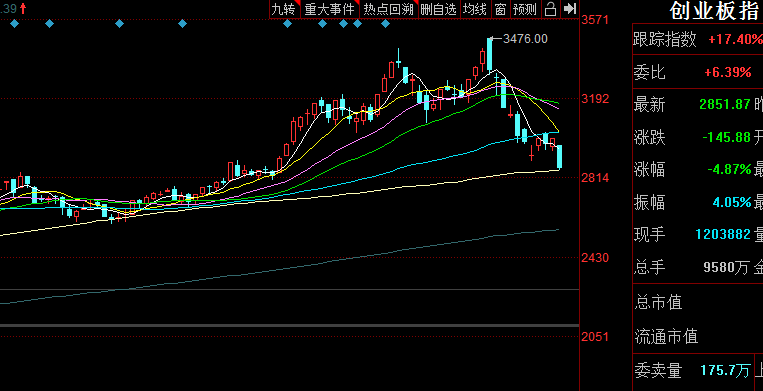Click the unlock padlock icon
Screen dimensions: 763x391
550,9
